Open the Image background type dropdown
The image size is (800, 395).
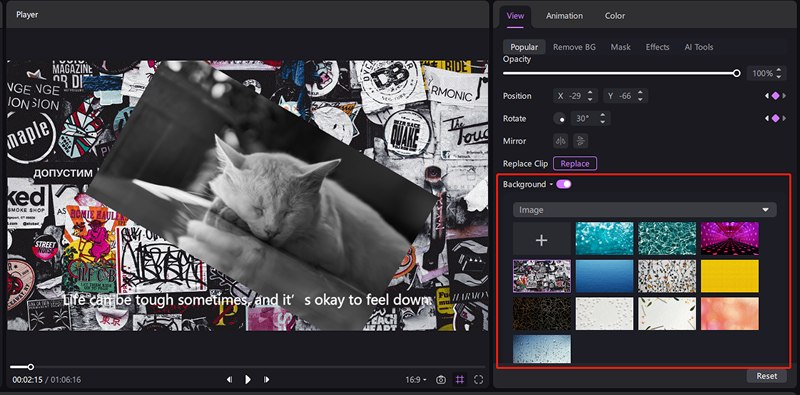645,210
